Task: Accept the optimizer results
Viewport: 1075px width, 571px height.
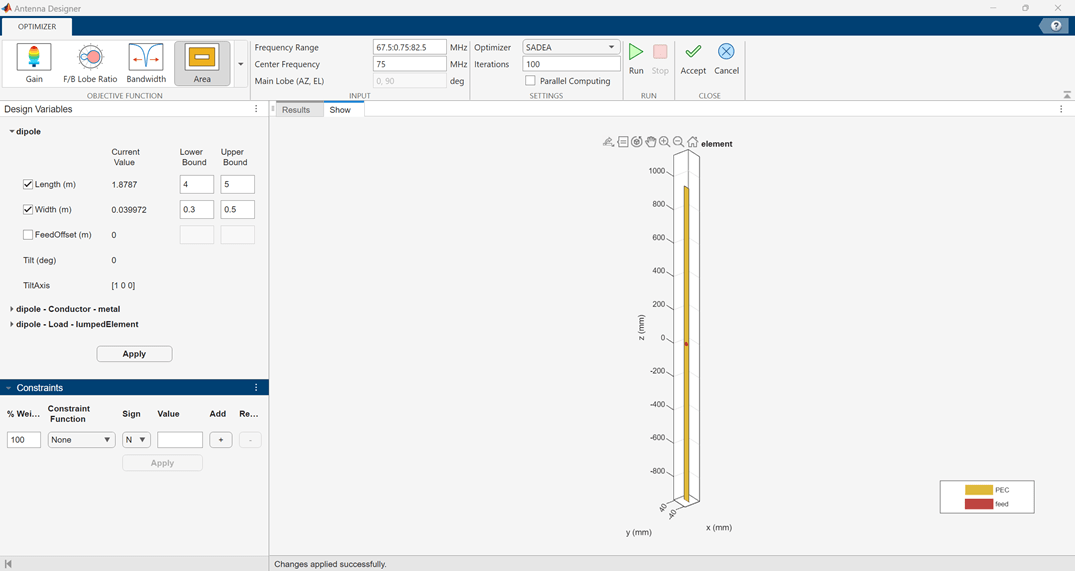Action: pos(693,58)
